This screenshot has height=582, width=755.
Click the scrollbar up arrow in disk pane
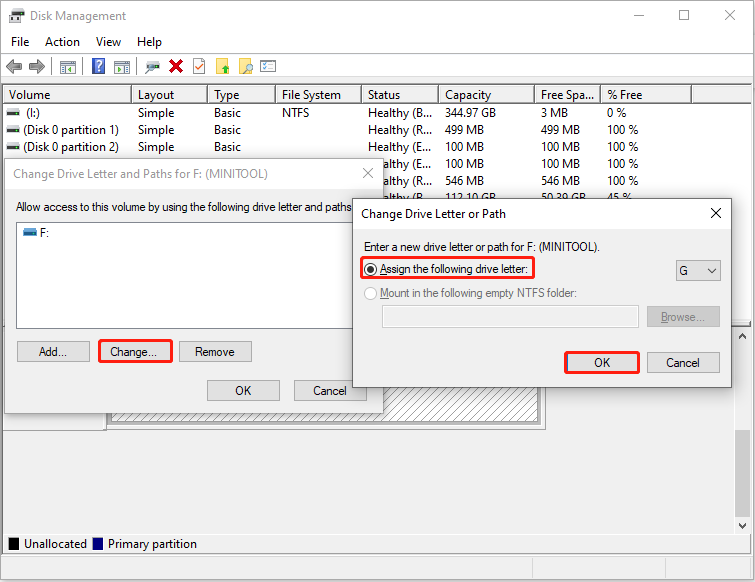coord(742,336)
